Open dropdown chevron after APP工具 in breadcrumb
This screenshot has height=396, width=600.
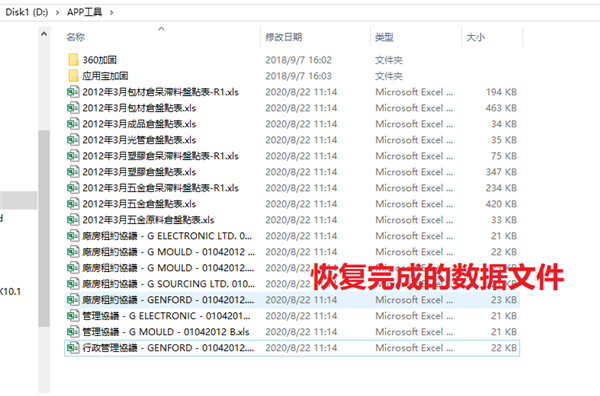pos(111,13)
